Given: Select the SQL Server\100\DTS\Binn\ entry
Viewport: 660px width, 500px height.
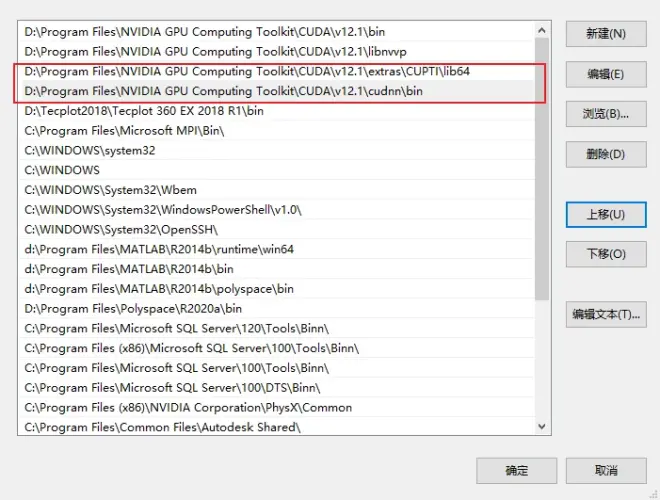Looking at the screenshot, I should coord(276,388).
